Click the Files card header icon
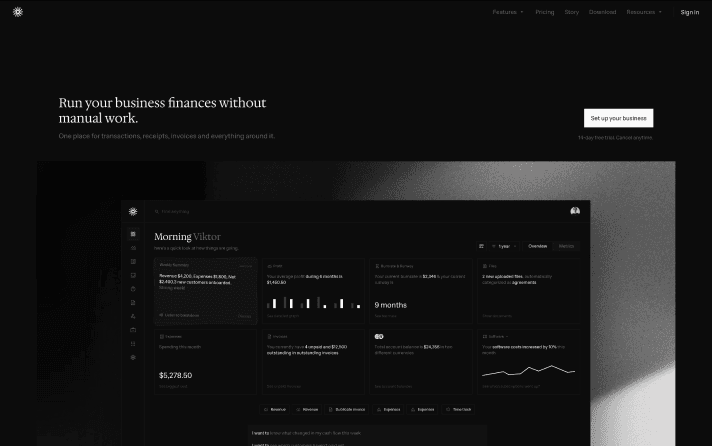 (485, 266)
